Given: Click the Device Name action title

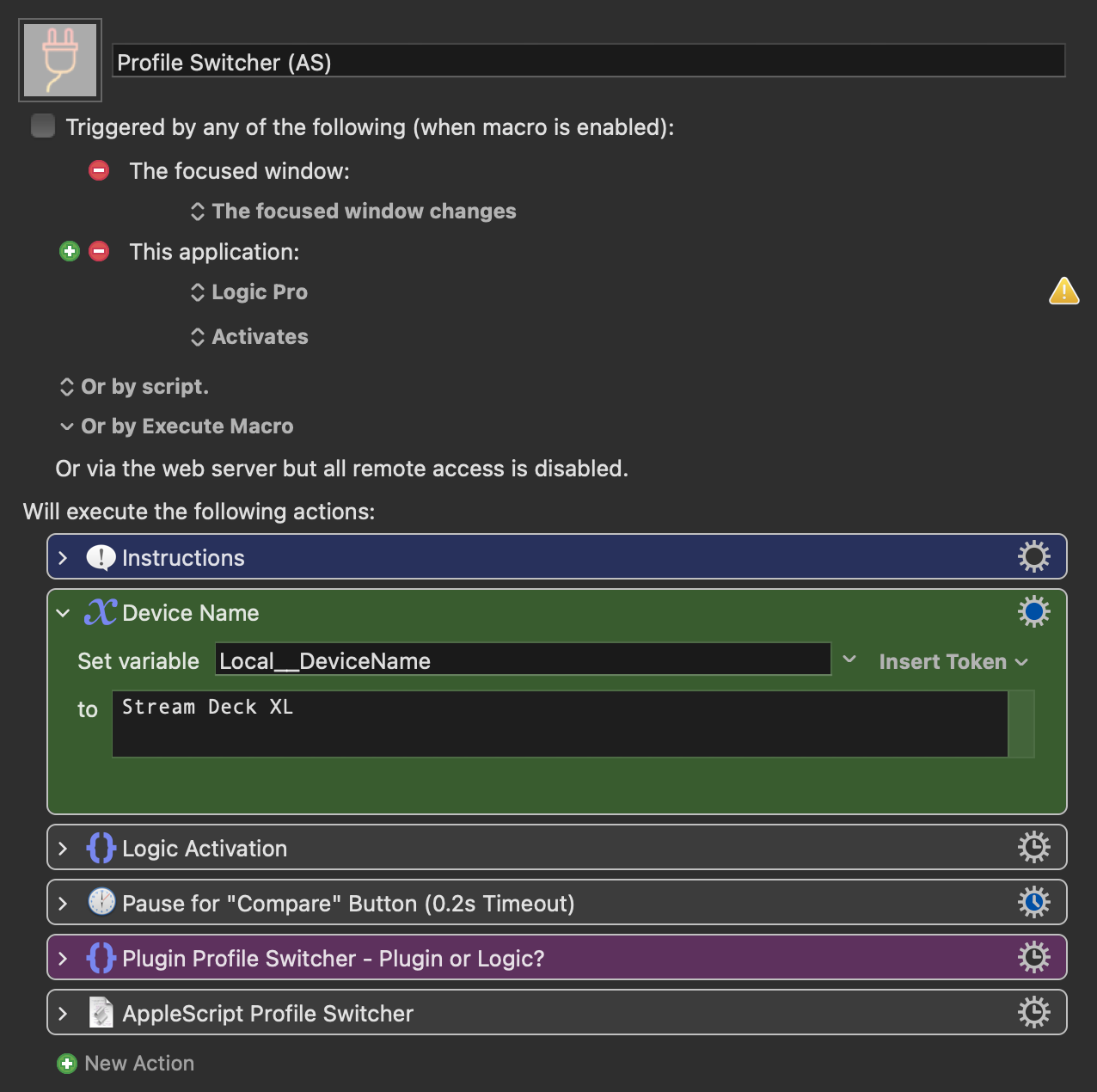Looking at the screenshot, I should (x=190, y=613).
